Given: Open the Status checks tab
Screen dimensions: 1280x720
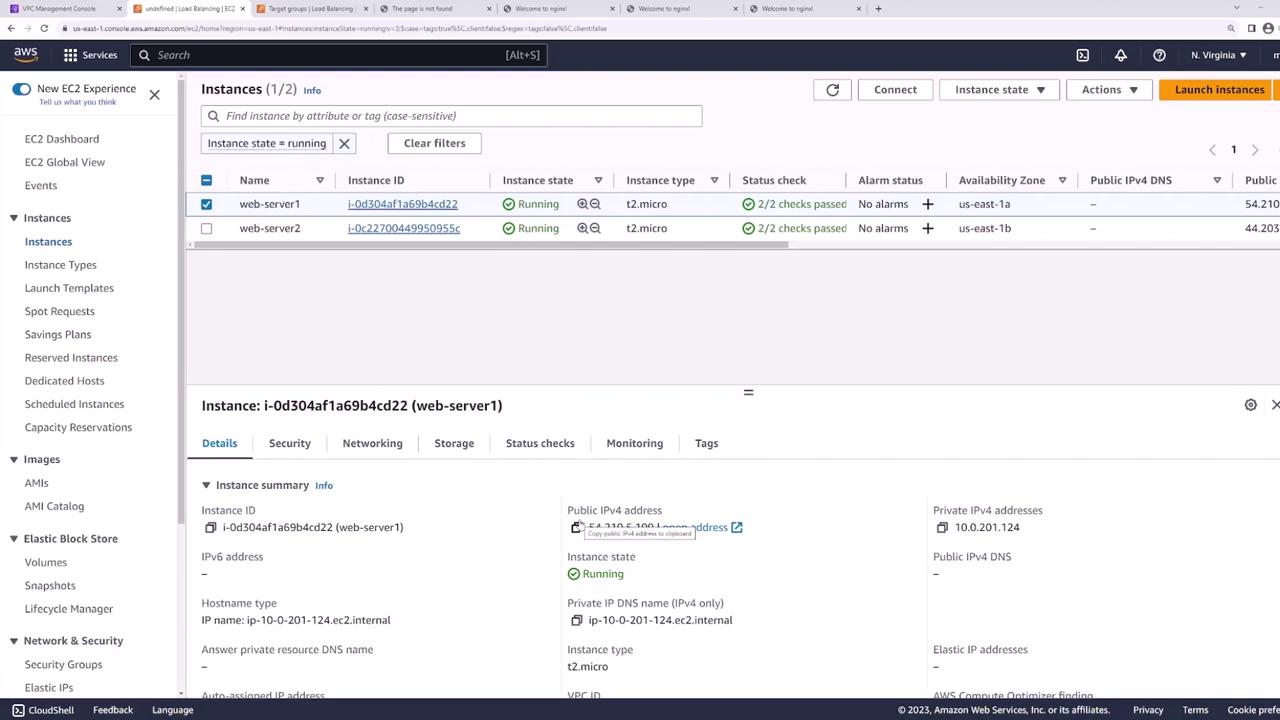Looking at the screenshot, I should tap(540, 443).
